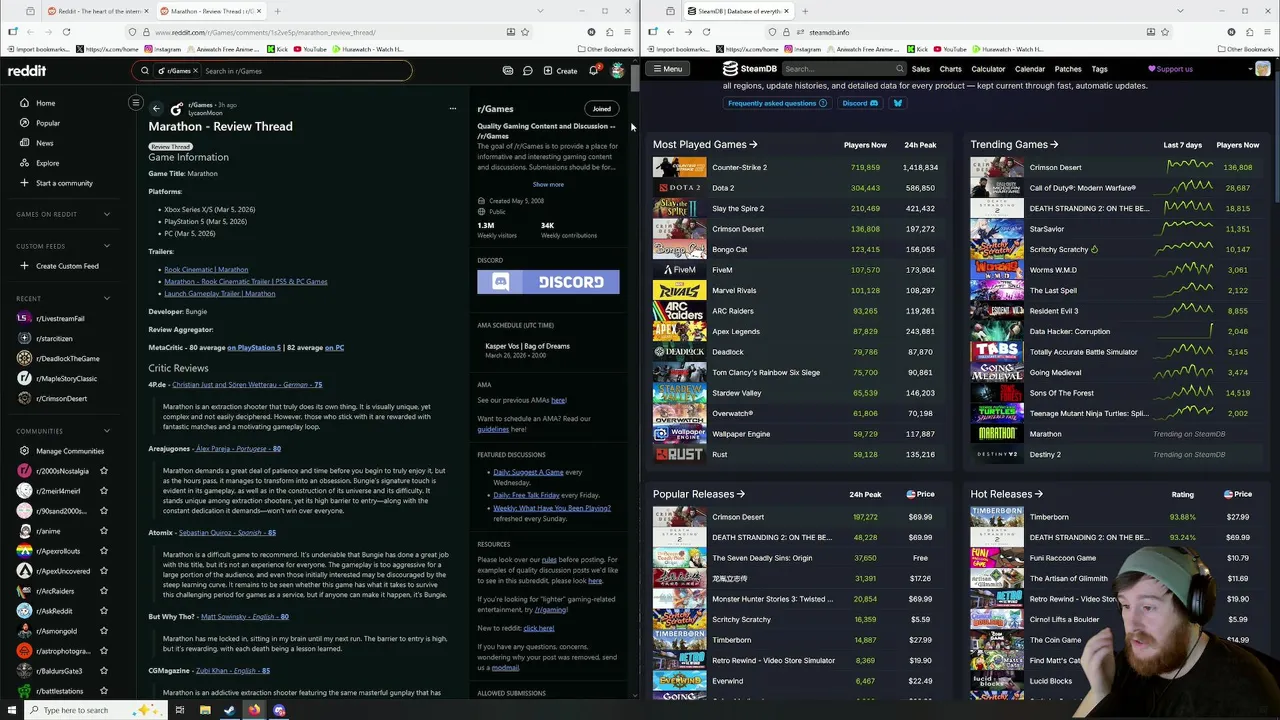The width and height of the screenshot is (1280, 720).
Task: Collapse Custom Feeds section
Action: coord(107,246)
